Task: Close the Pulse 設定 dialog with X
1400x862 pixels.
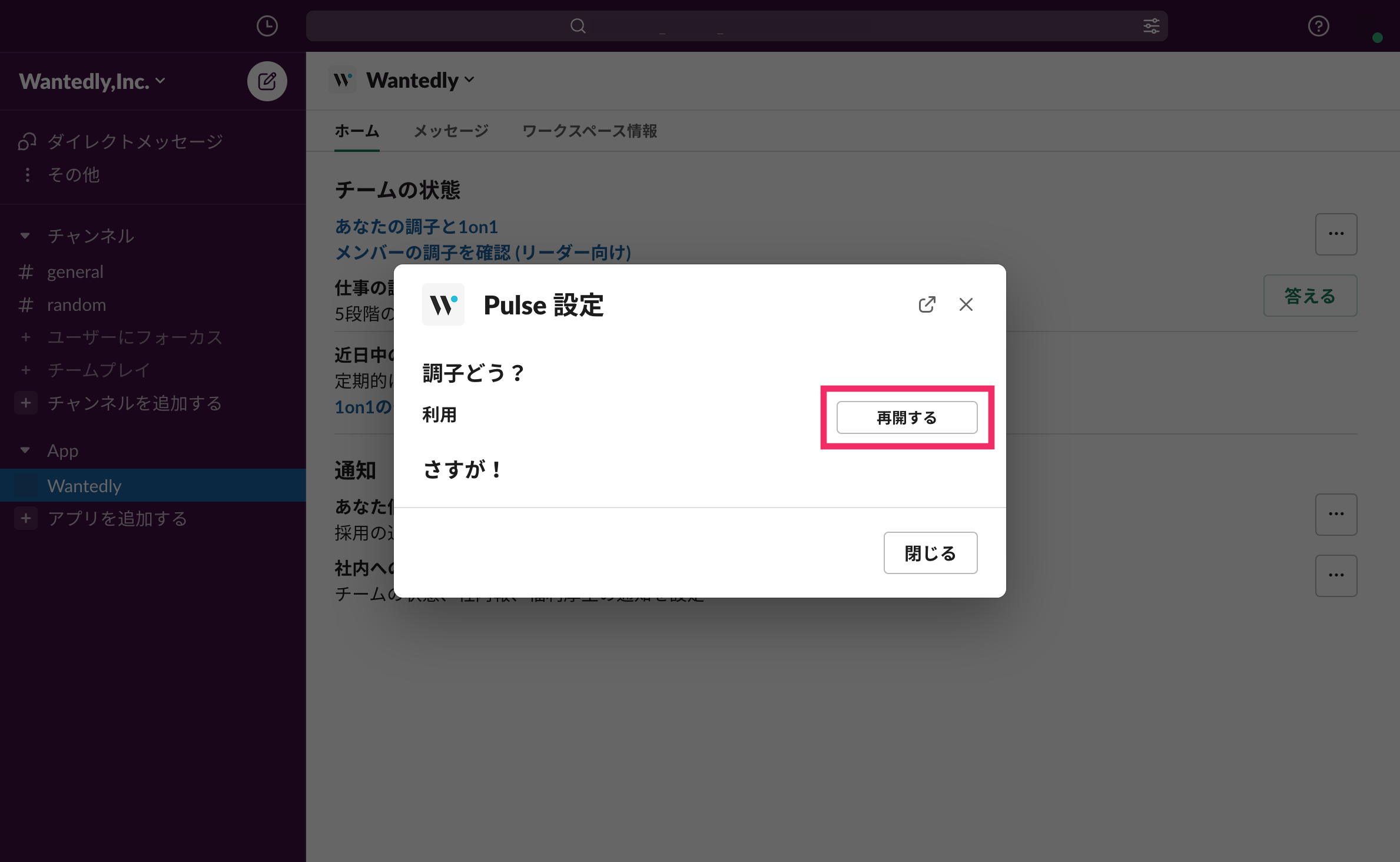Action: 966,304
